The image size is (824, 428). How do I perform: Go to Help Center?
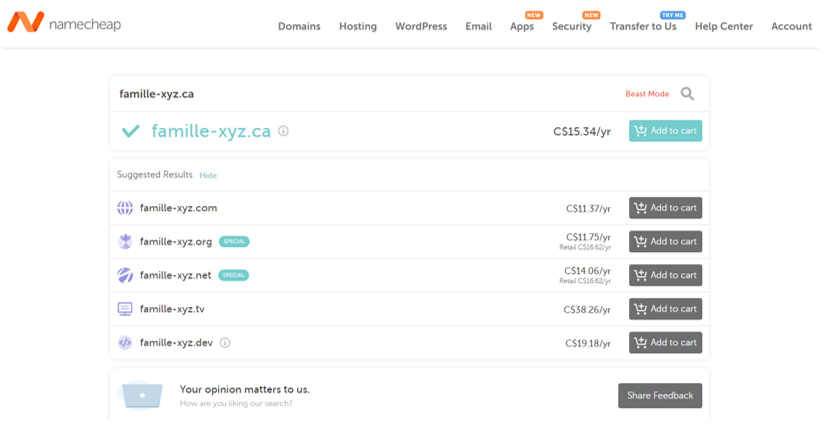[724, 26]
